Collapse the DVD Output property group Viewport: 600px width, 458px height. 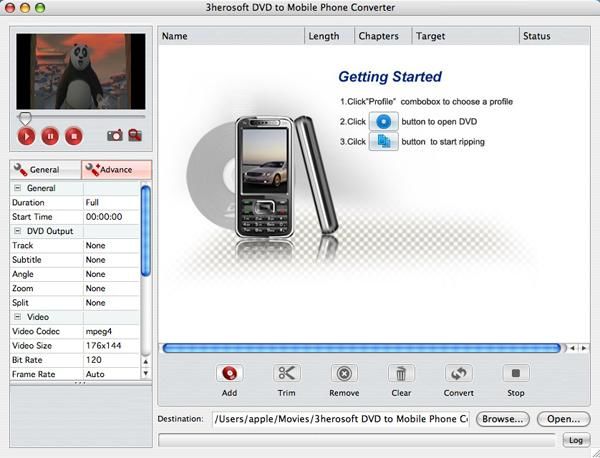click(18, 231)
